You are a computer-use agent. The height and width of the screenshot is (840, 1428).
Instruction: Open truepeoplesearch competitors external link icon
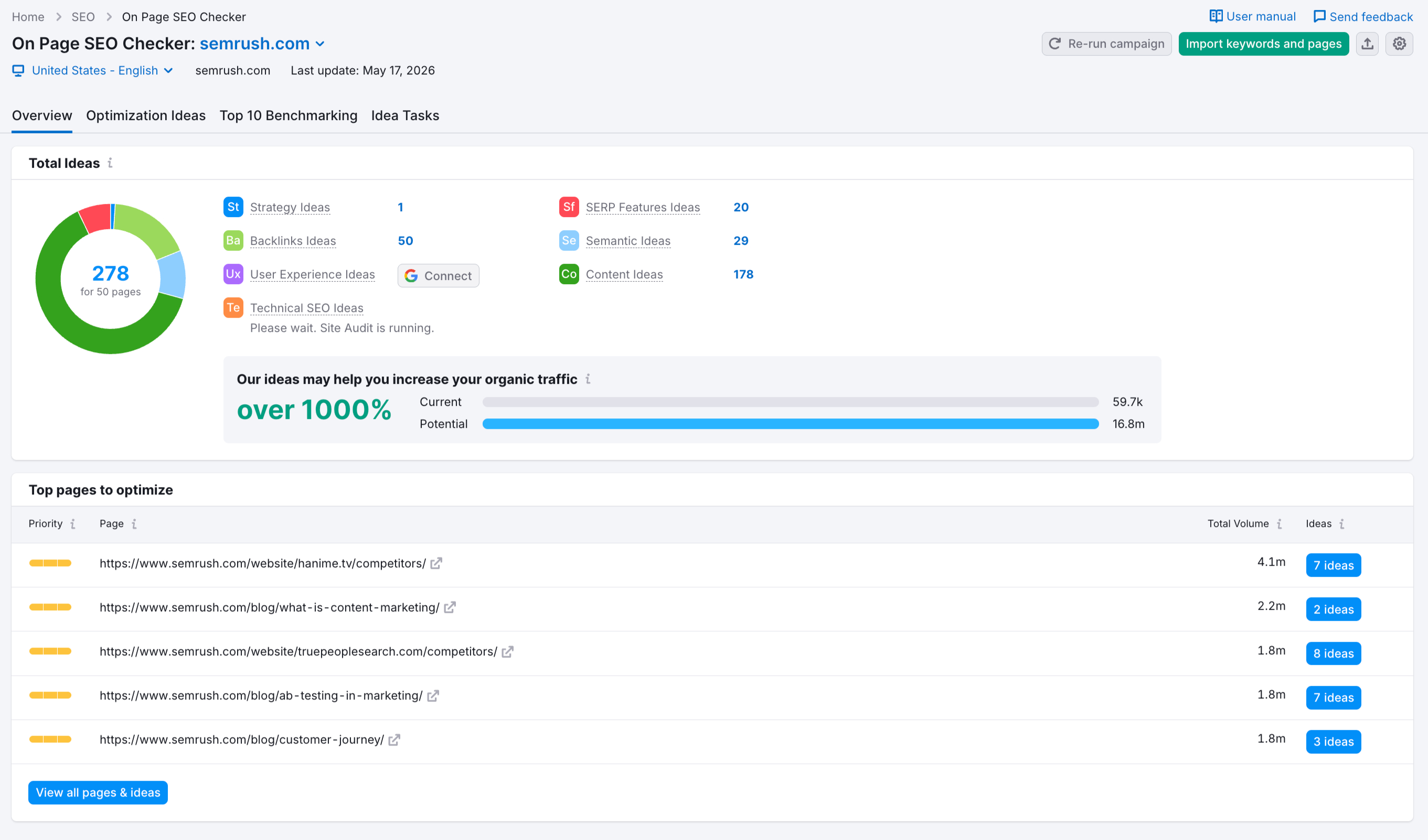508,652
